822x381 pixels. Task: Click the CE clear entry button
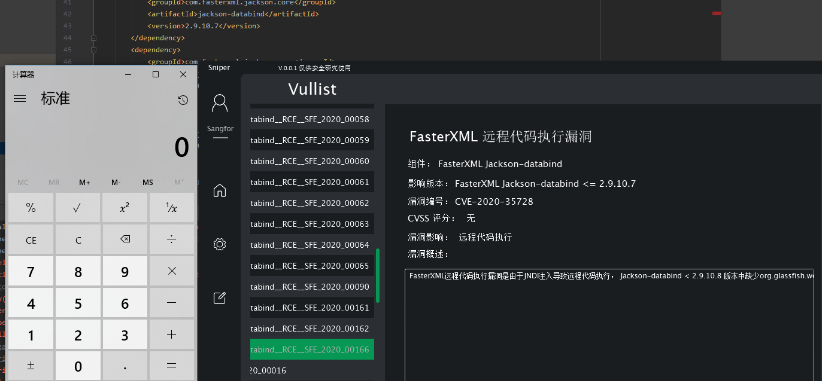coord(30,240)
